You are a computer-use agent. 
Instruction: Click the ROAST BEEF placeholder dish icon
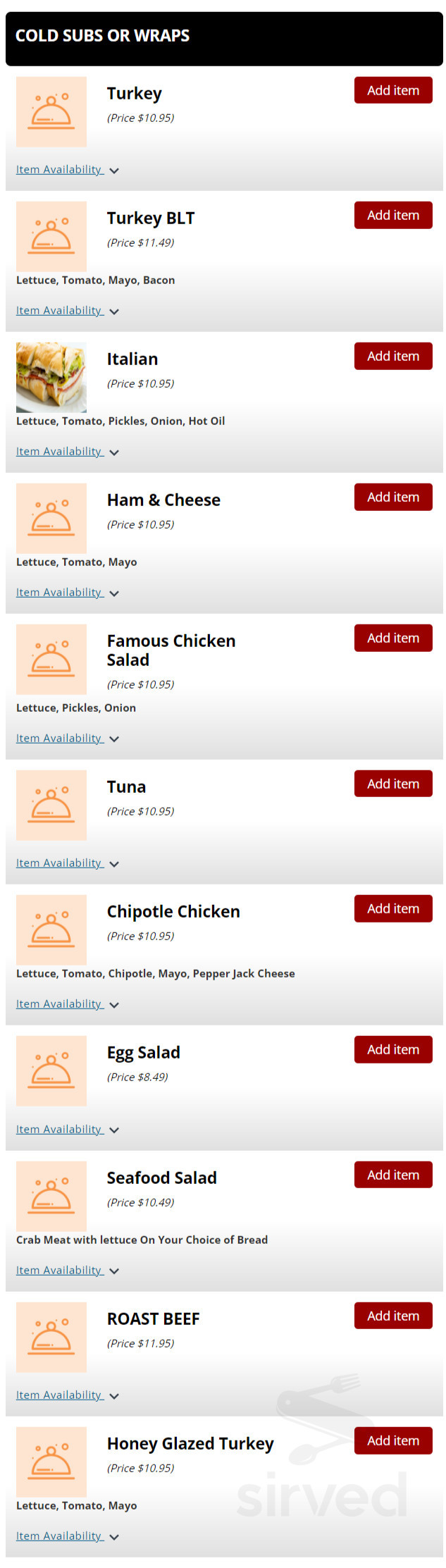click(51, 1338)
